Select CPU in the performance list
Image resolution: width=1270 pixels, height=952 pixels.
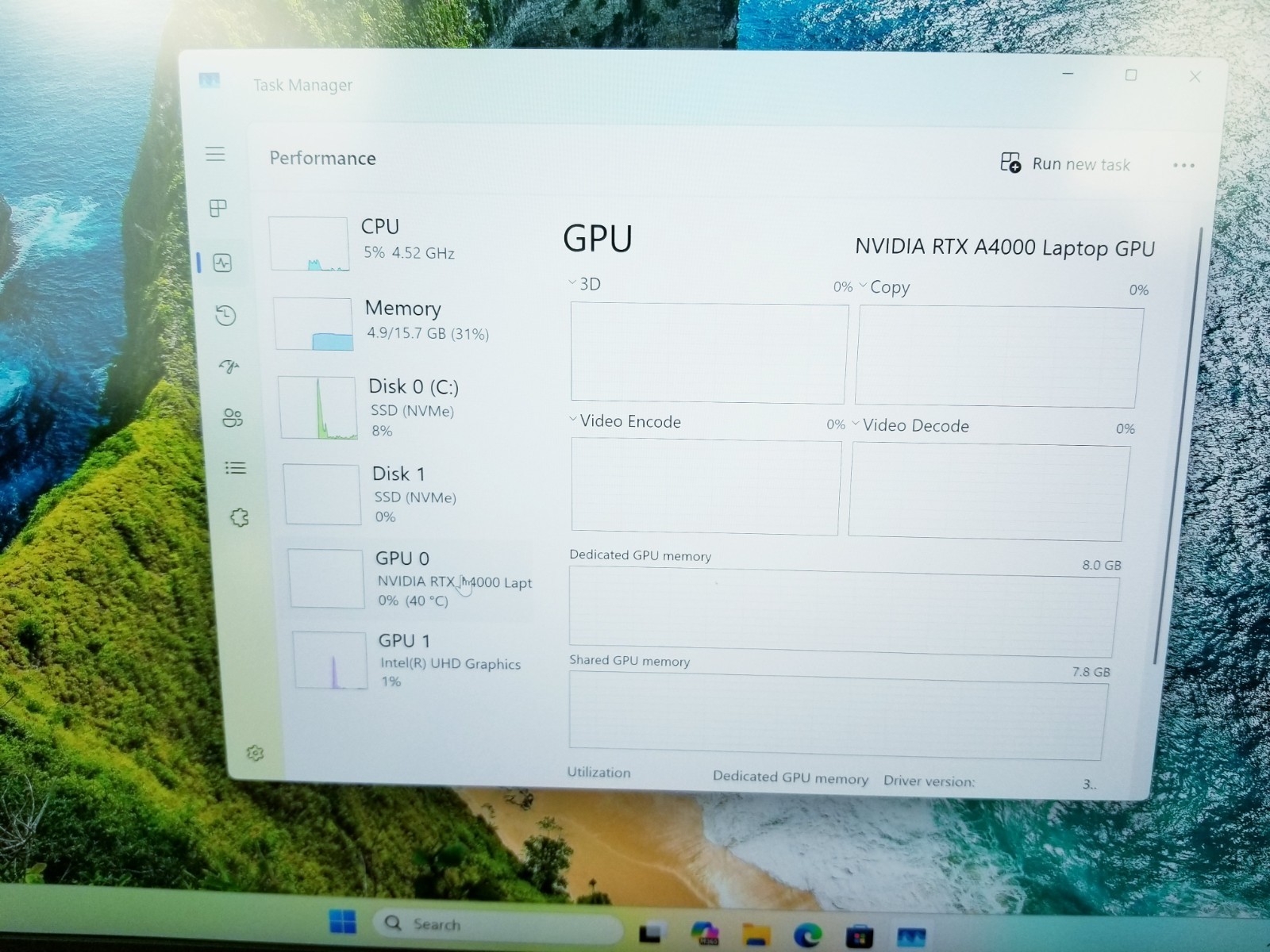point(401,243)
